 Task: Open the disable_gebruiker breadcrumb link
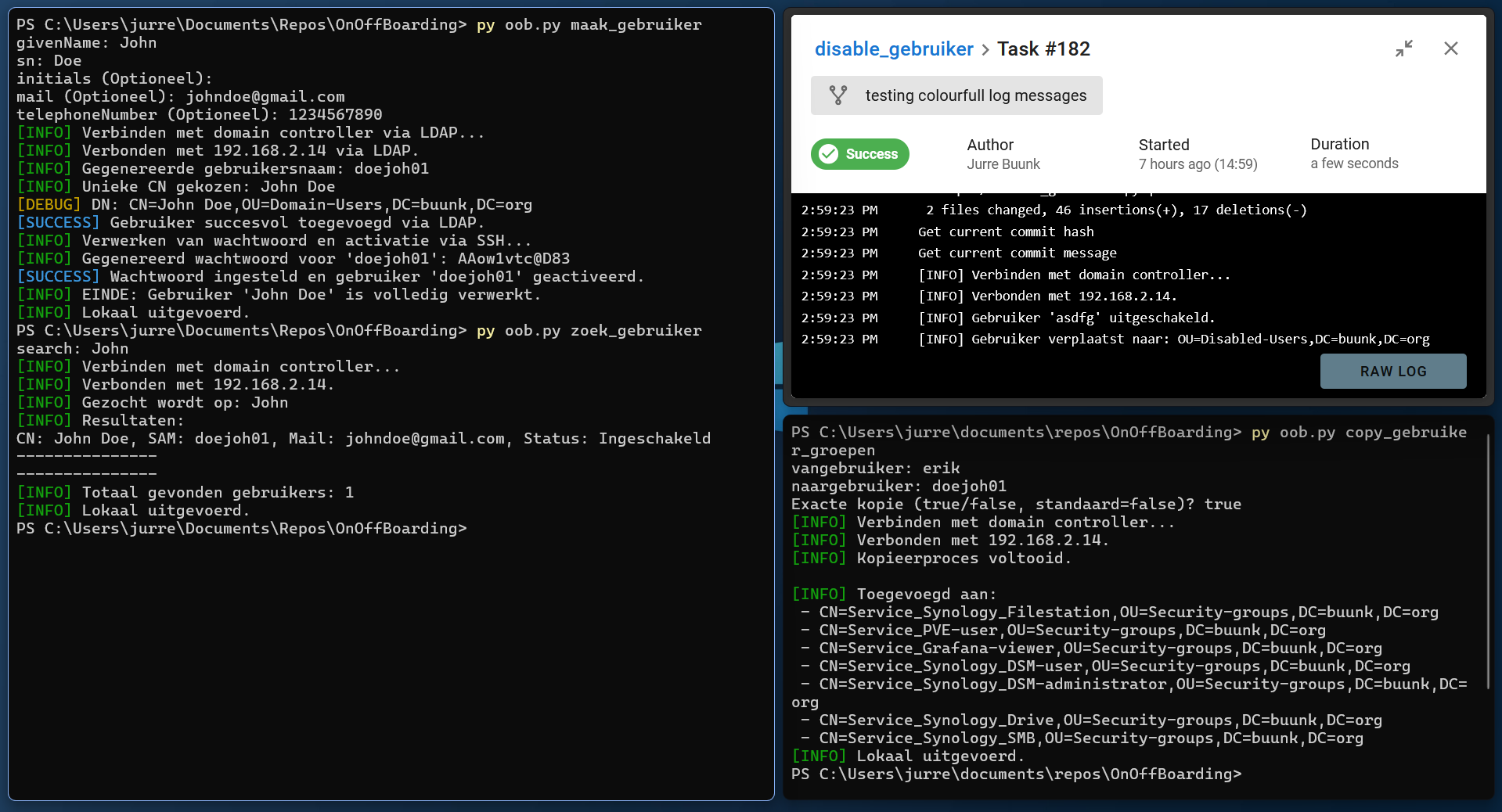tap(893, 49)
